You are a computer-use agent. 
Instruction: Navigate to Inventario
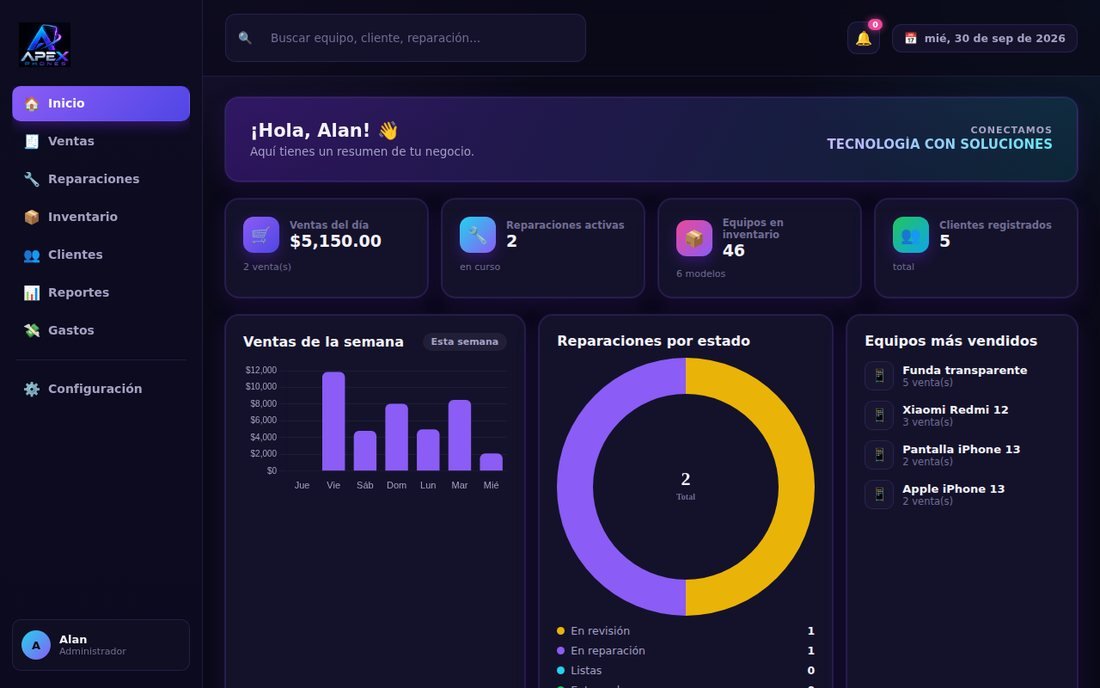[x=101, y=217]
